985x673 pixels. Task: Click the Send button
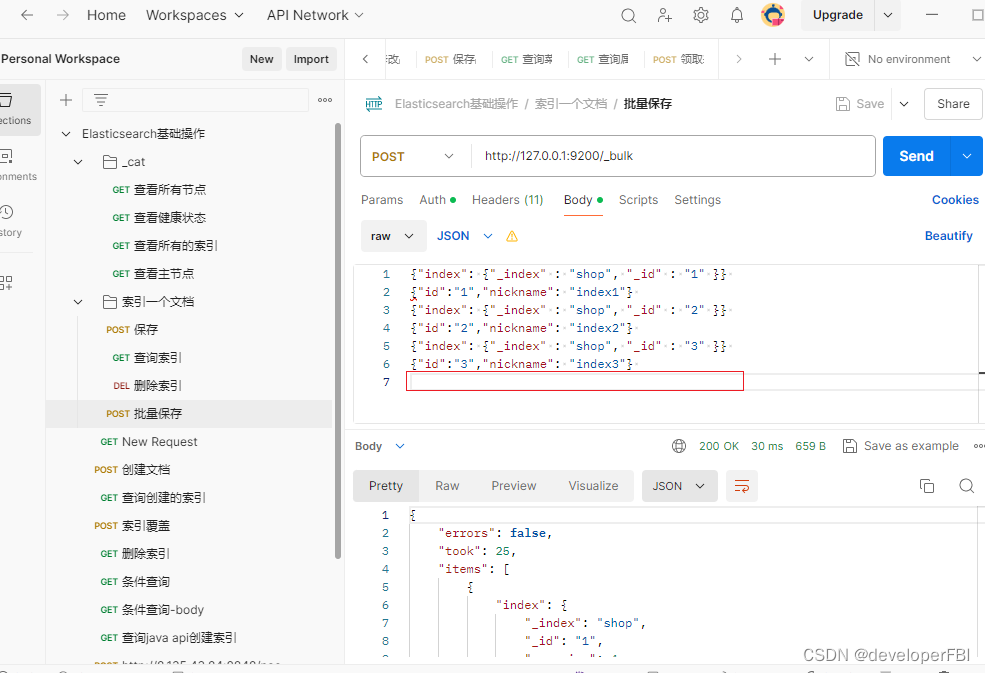click(916, 156)
